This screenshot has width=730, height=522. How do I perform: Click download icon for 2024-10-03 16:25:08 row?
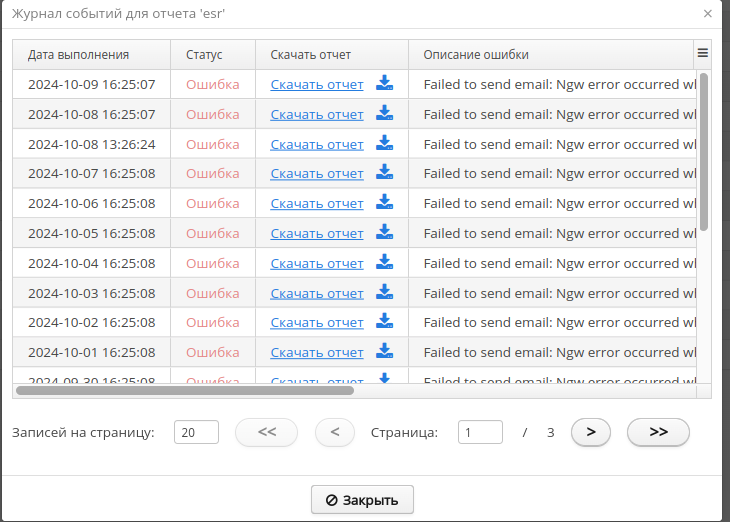(385, 293)
